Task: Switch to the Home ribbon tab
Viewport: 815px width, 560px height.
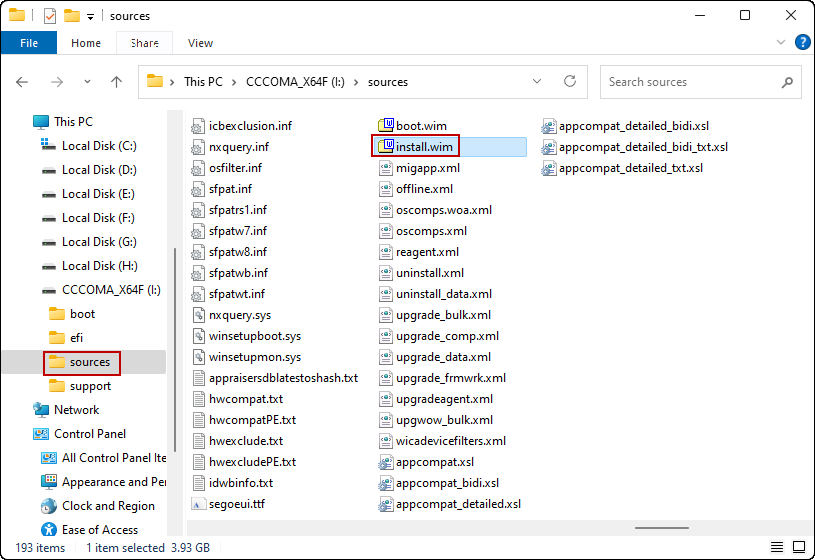Action: click(x=86, y=43)
